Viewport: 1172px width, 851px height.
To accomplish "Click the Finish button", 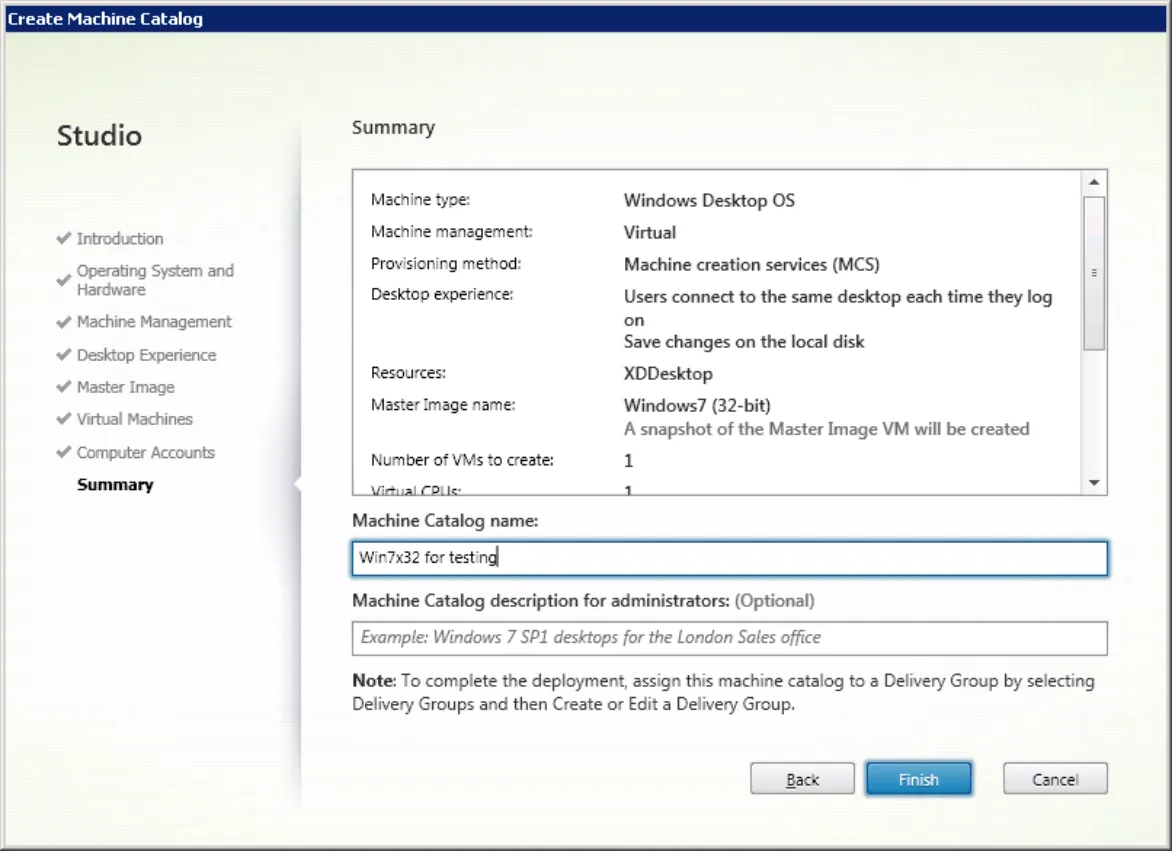I will tap(919, 779).
